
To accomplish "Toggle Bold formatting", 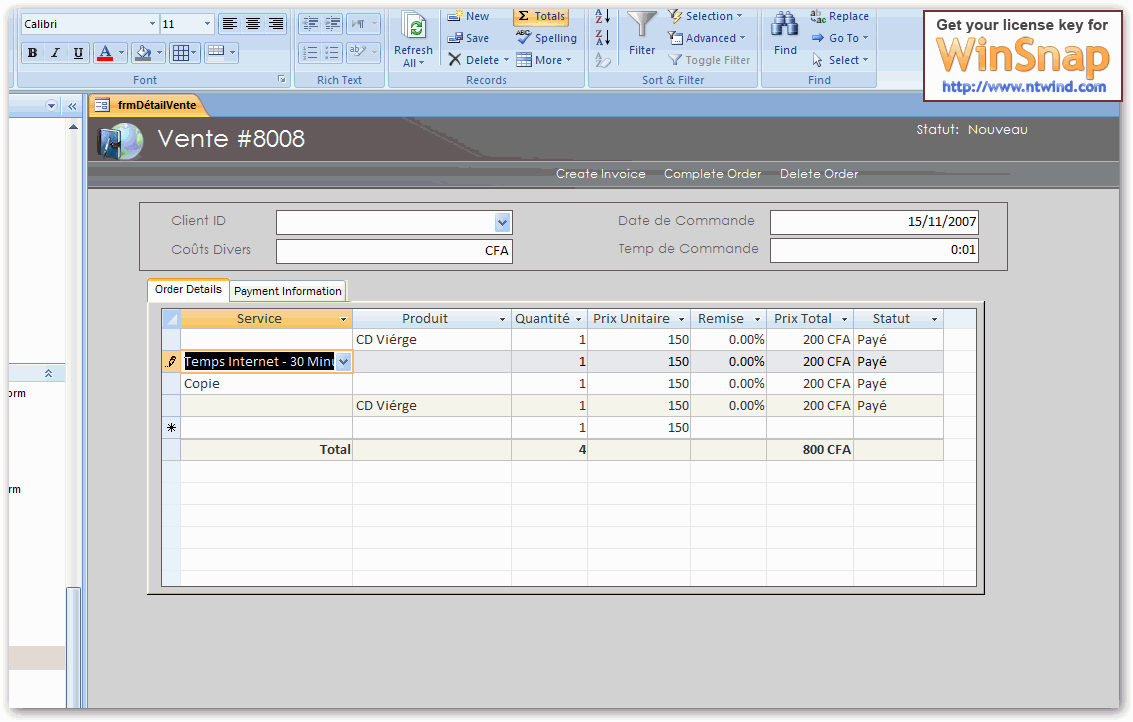I will click(33, 52).
